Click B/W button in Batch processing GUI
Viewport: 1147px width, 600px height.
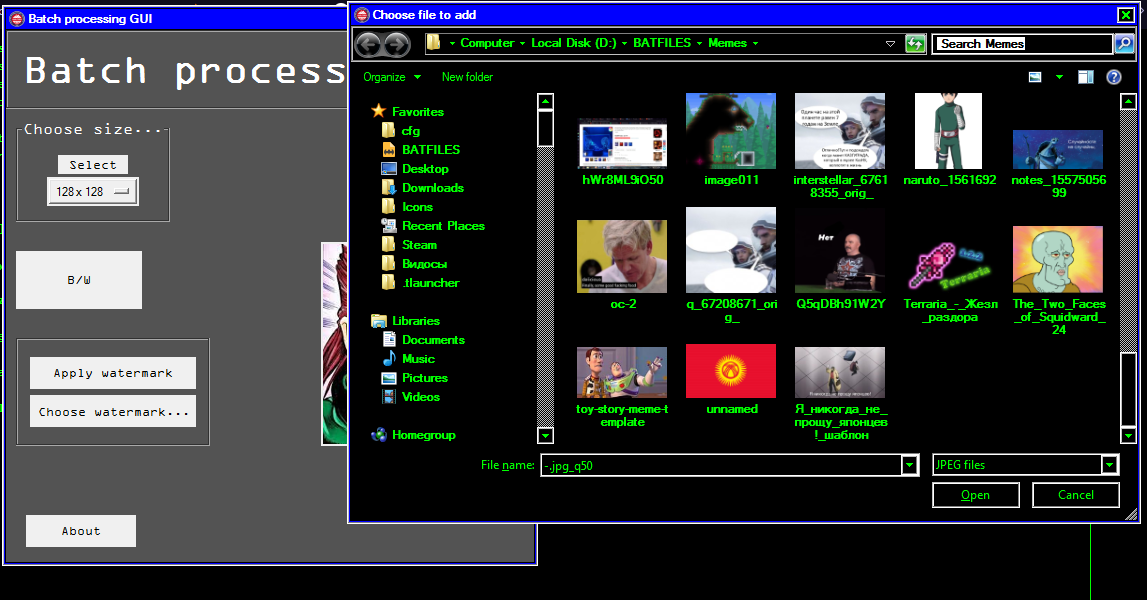tap(79, 280)
